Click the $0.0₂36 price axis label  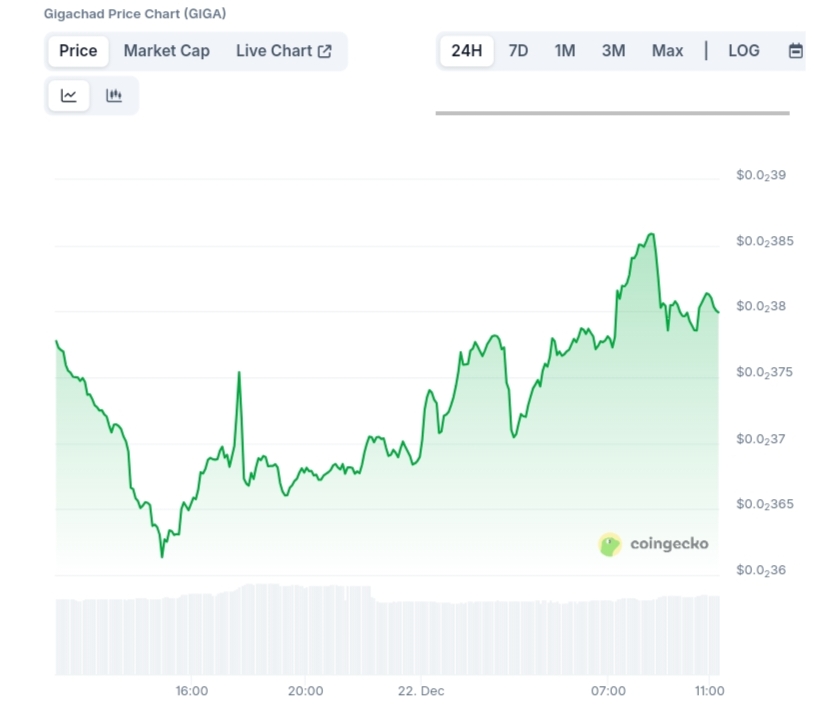761,571
